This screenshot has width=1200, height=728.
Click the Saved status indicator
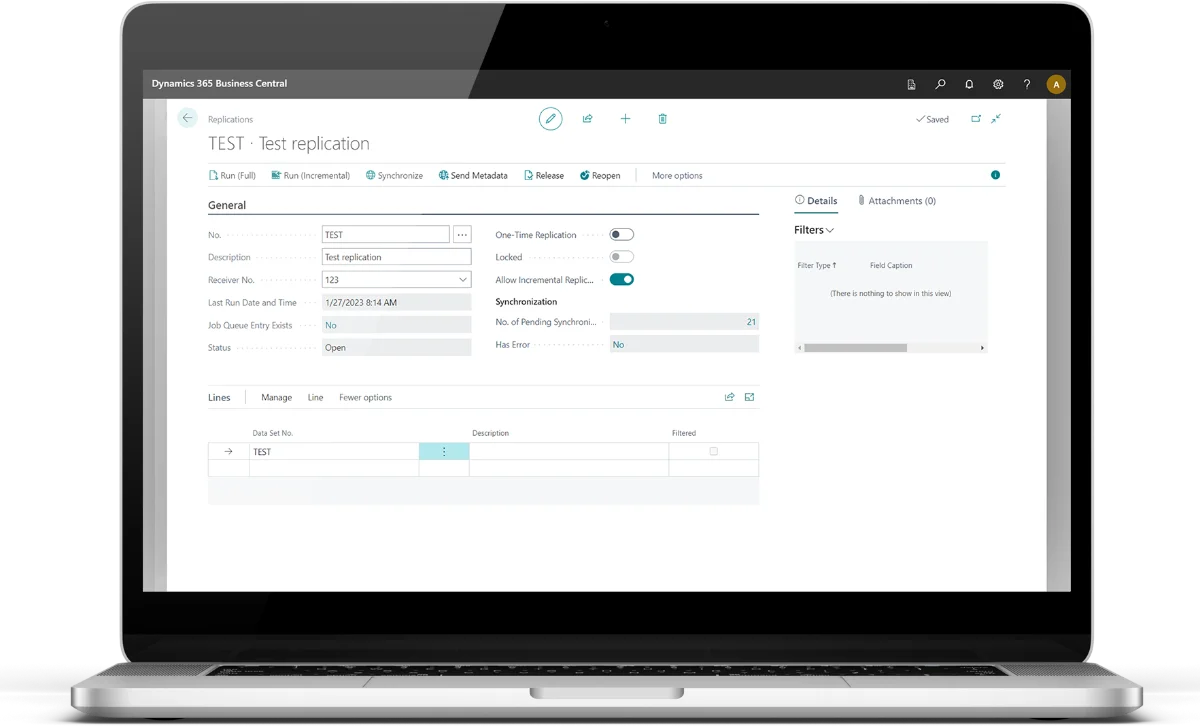click(932, 120)
